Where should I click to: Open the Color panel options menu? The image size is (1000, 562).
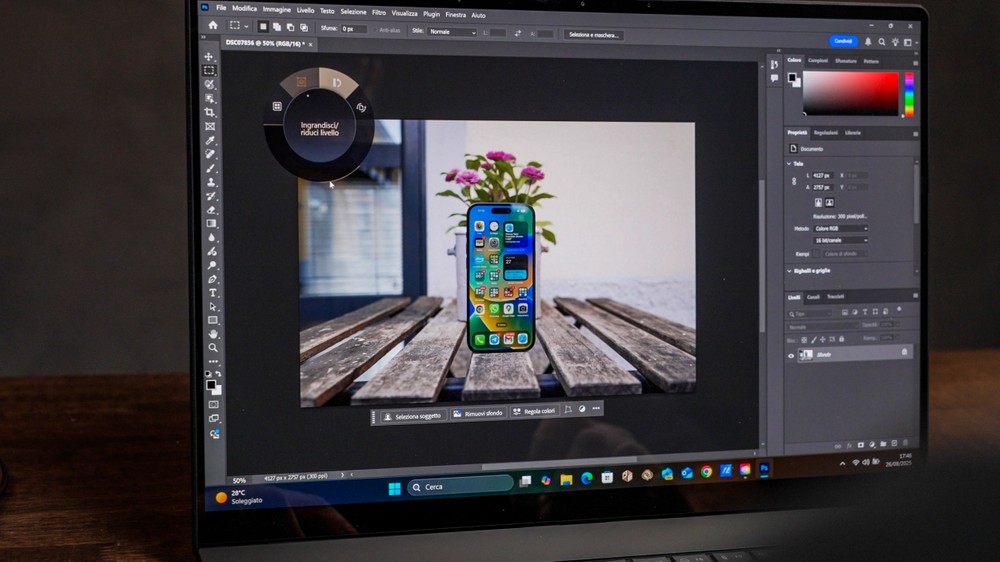[915, 63]
